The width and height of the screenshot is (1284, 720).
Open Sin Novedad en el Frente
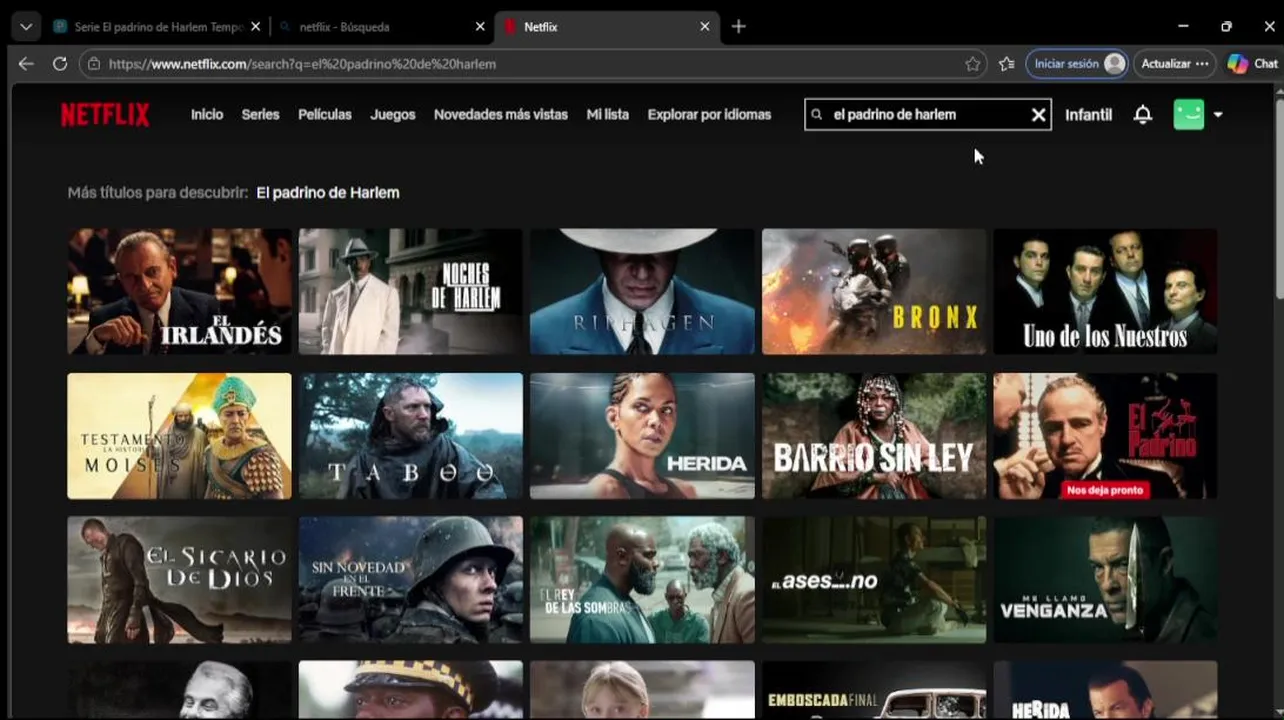pyautogui.click(x=410, y=580)
